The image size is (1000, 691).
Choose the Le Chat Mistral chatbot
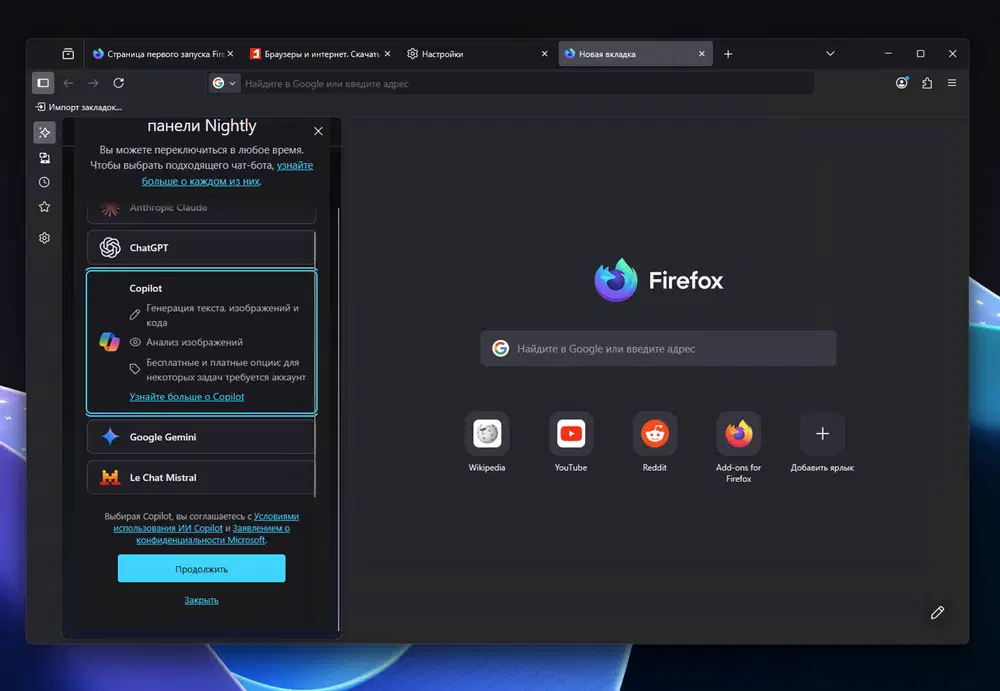point(201,477)
